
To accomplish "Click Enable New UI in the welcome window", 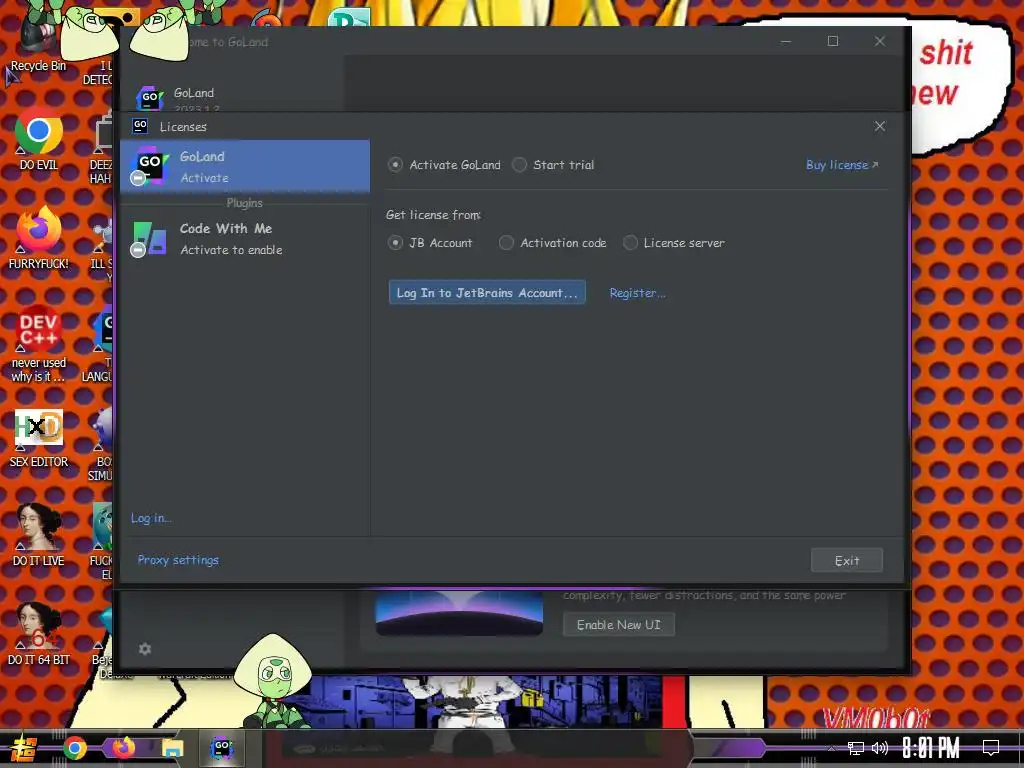I will click(618, 625).
